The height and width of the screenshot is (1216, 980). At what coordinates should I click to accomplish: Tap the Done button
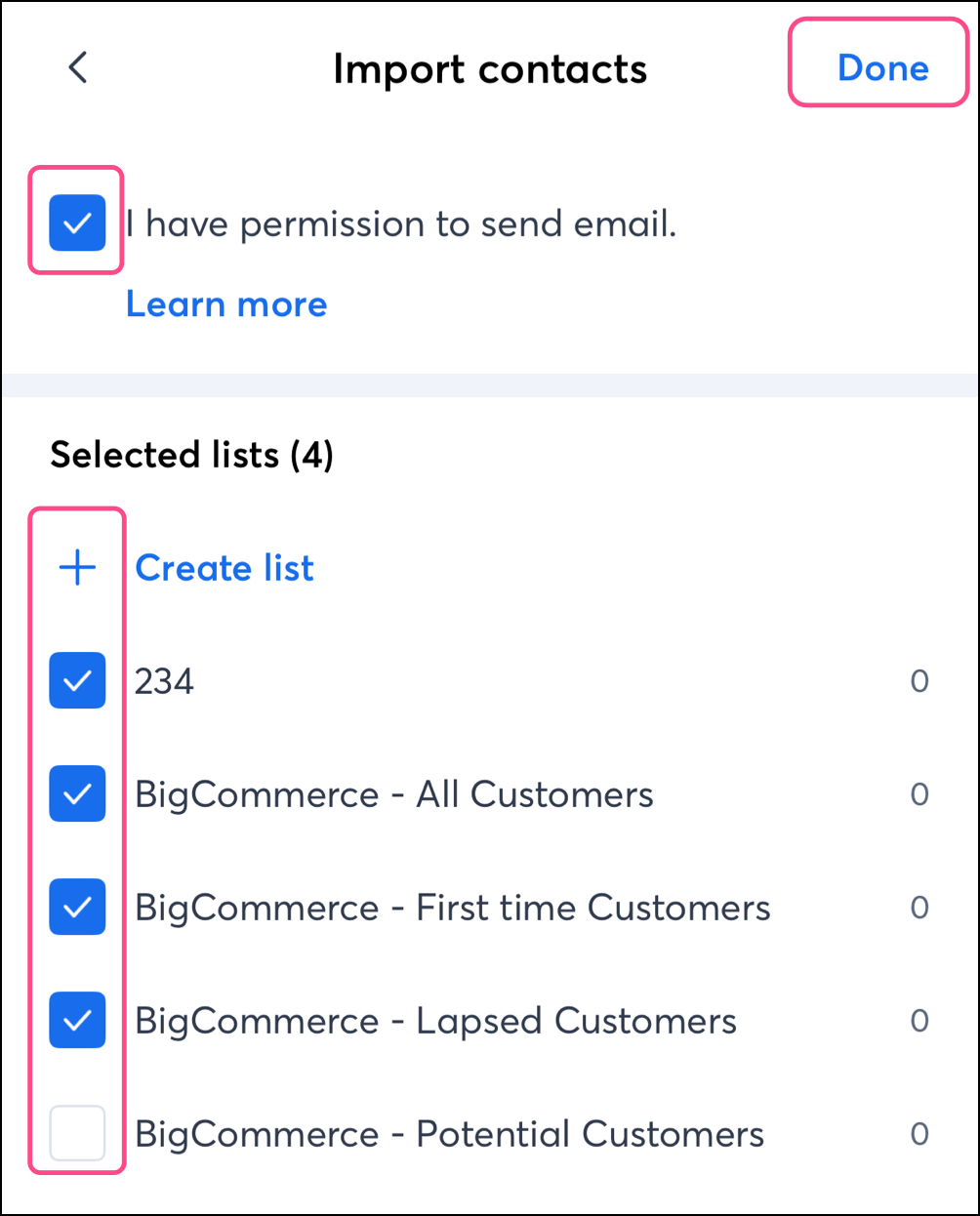(x=882, y=67)
